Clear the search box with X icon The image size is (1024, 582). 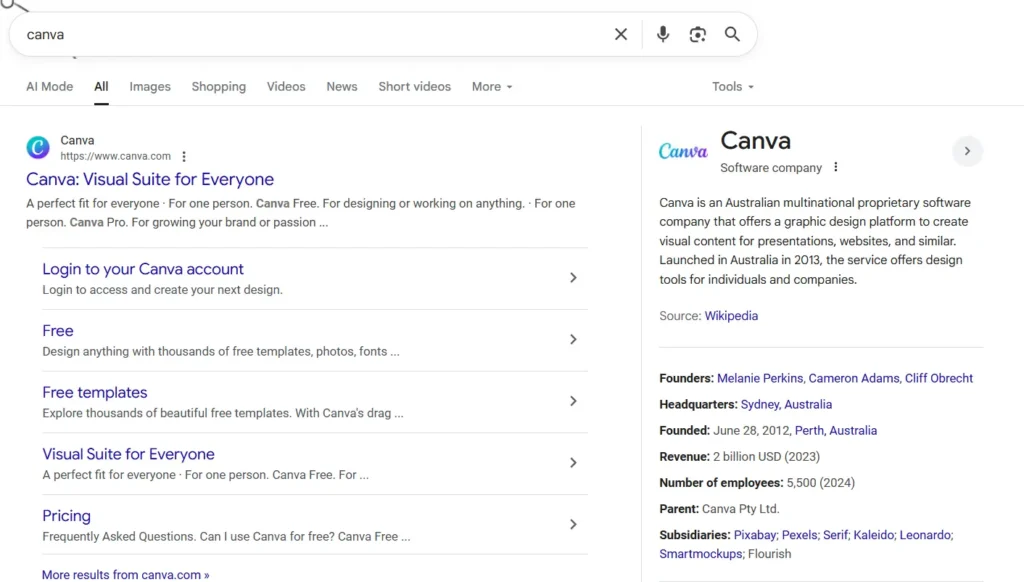[x=621, y=34]
